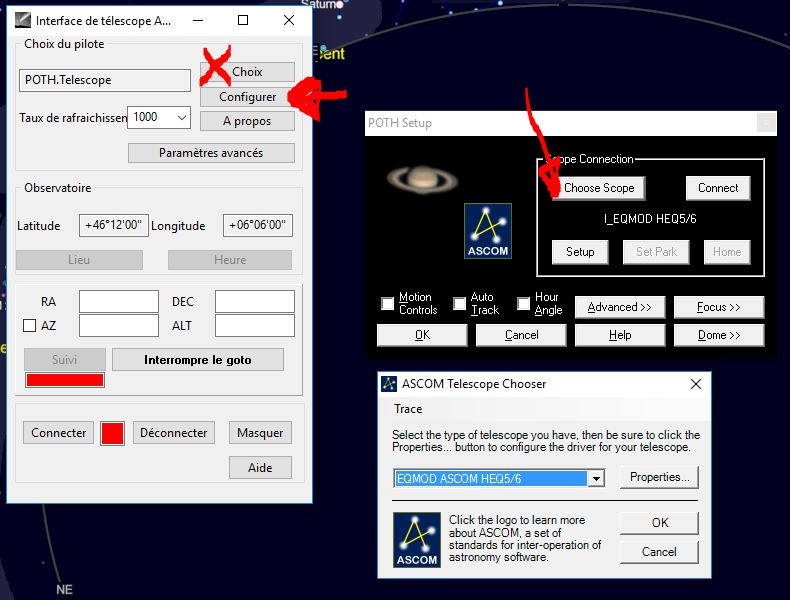Image resolution: width=790 pixels, height=600 pixels.
Task: Open the Trace menu in Telescope Chooser
Action: click(408, 409)
